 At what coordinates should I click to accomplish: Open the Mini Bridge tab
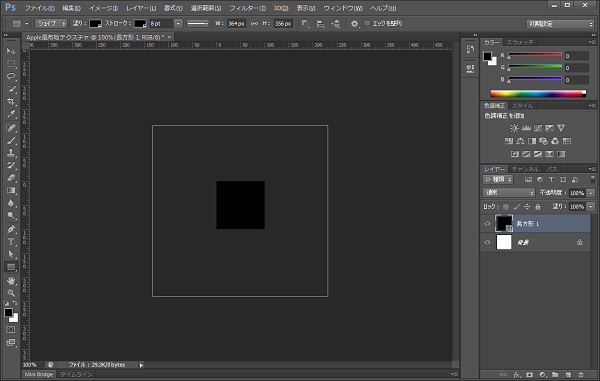[39, 374]
